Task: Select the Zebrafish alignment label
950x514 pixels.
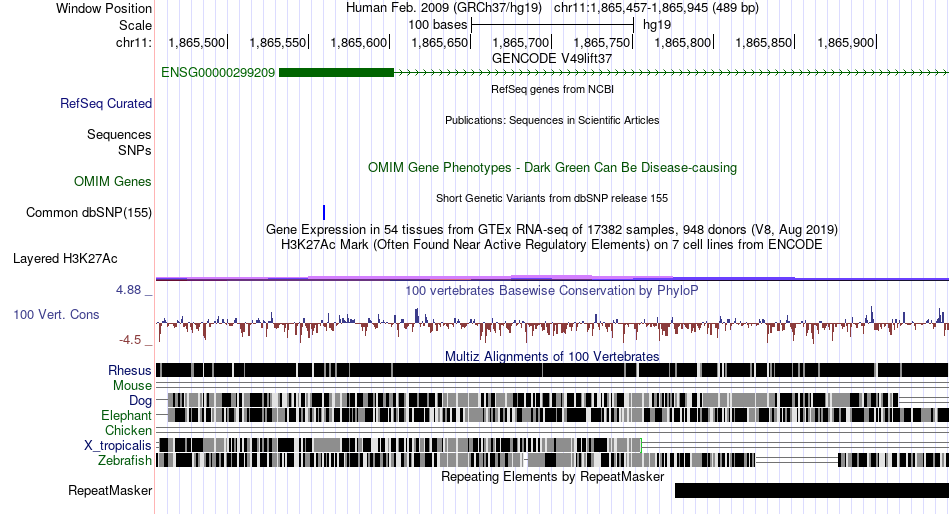Action: click(125, 461)
